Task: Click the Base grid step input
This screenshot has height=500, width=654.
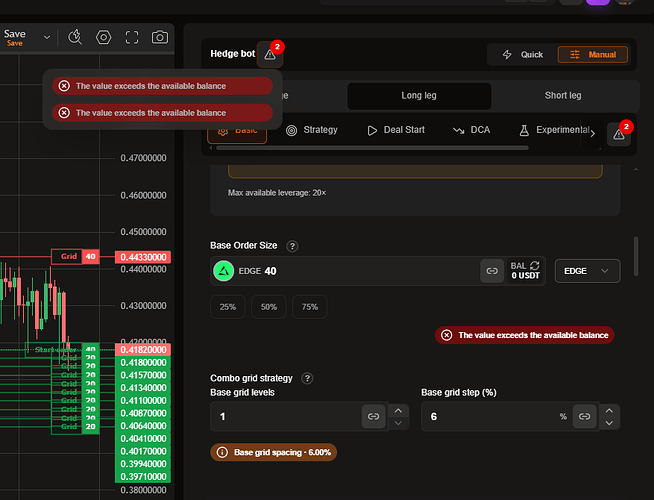Action: (x=497, y=417)
